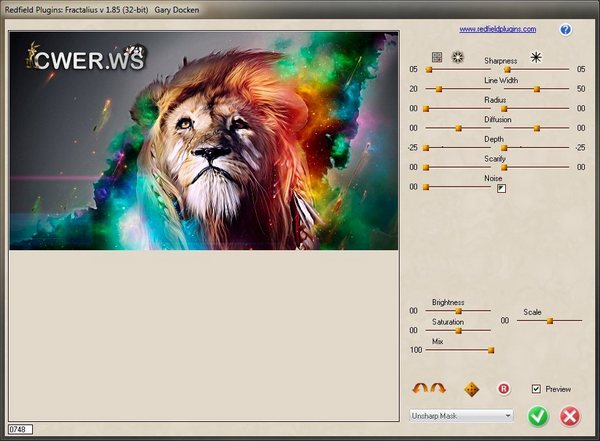
Task: Click the red X cancel button
Action: [x=570, y=415]
